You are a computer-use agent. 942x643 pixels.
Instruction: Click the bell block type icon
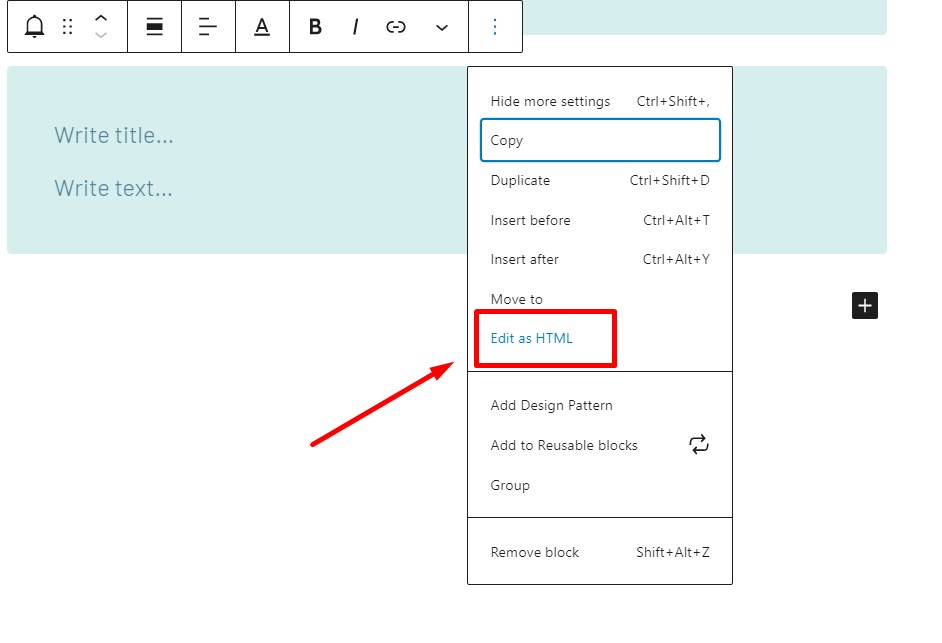point(34,26)
